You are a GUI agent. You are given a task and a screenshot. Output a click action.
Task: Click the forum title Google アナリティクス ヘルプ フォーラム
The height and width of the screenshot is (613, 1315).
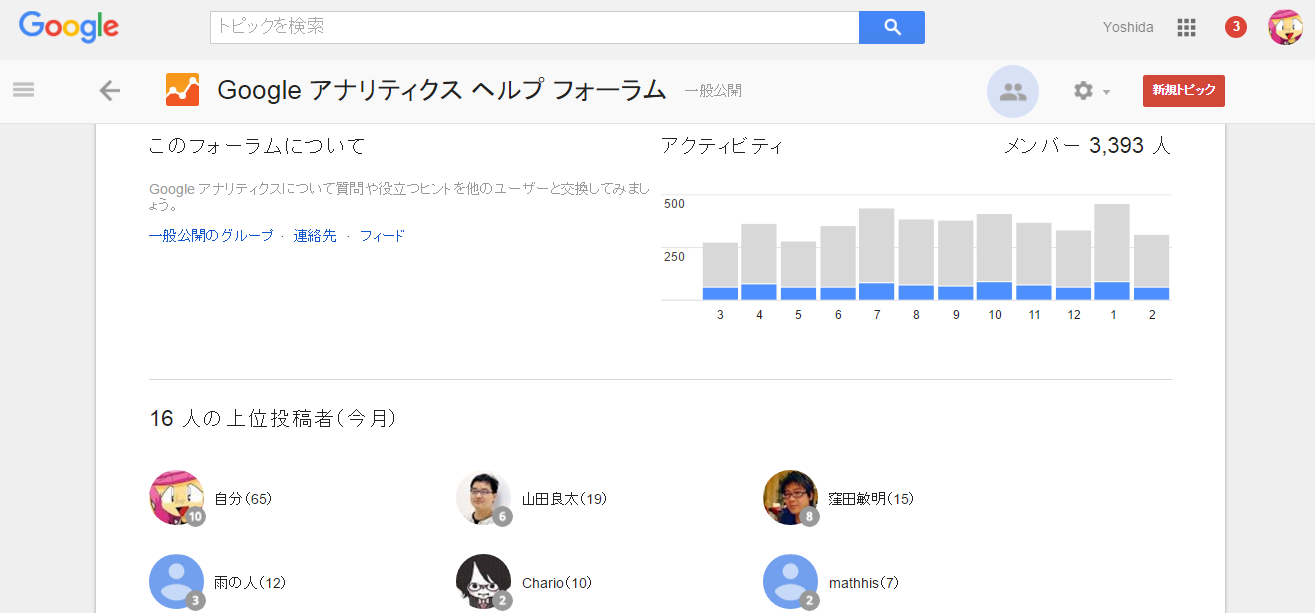point(441,90)
